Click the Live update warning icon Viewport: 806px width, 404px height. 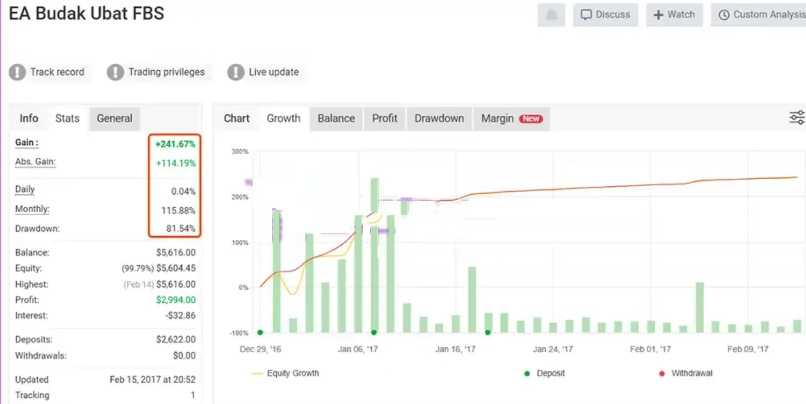pyautogui.click(x=236, y=72)
